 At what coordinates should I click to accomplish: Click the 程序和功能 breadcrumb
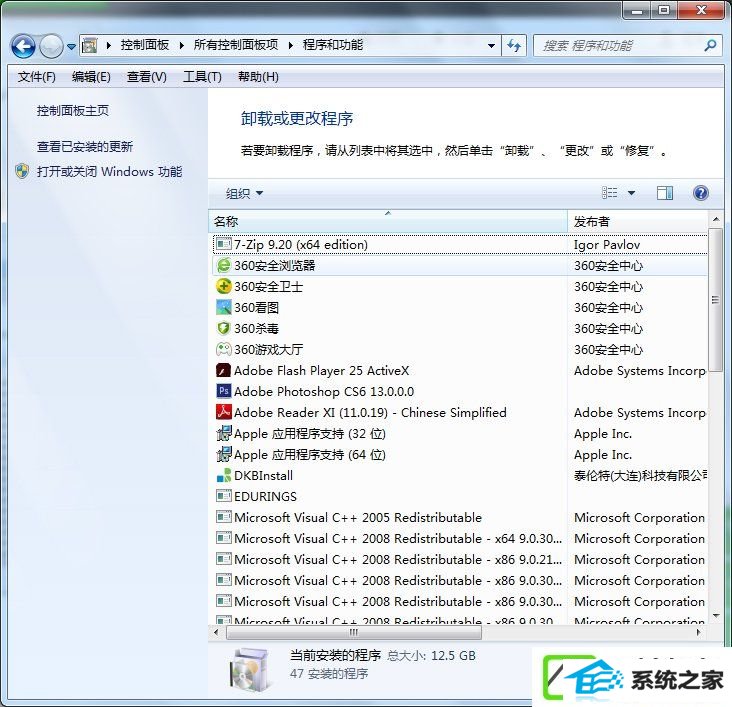tap(333, 45)
